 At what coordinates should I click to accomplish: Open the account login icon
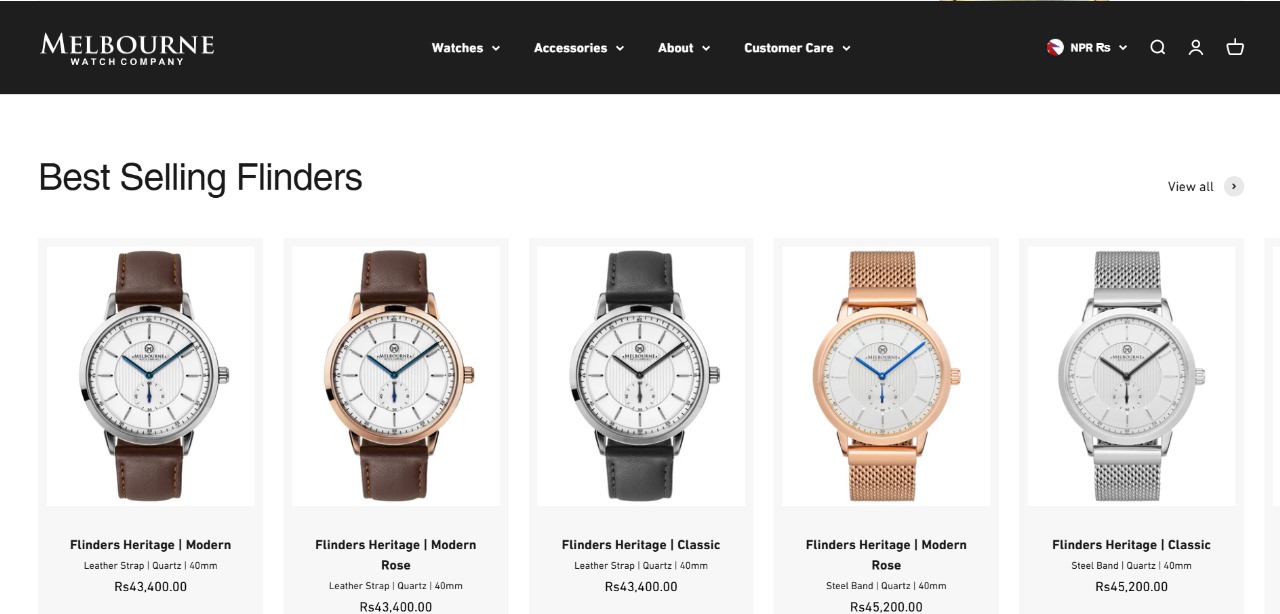[x=1196, y=47]
